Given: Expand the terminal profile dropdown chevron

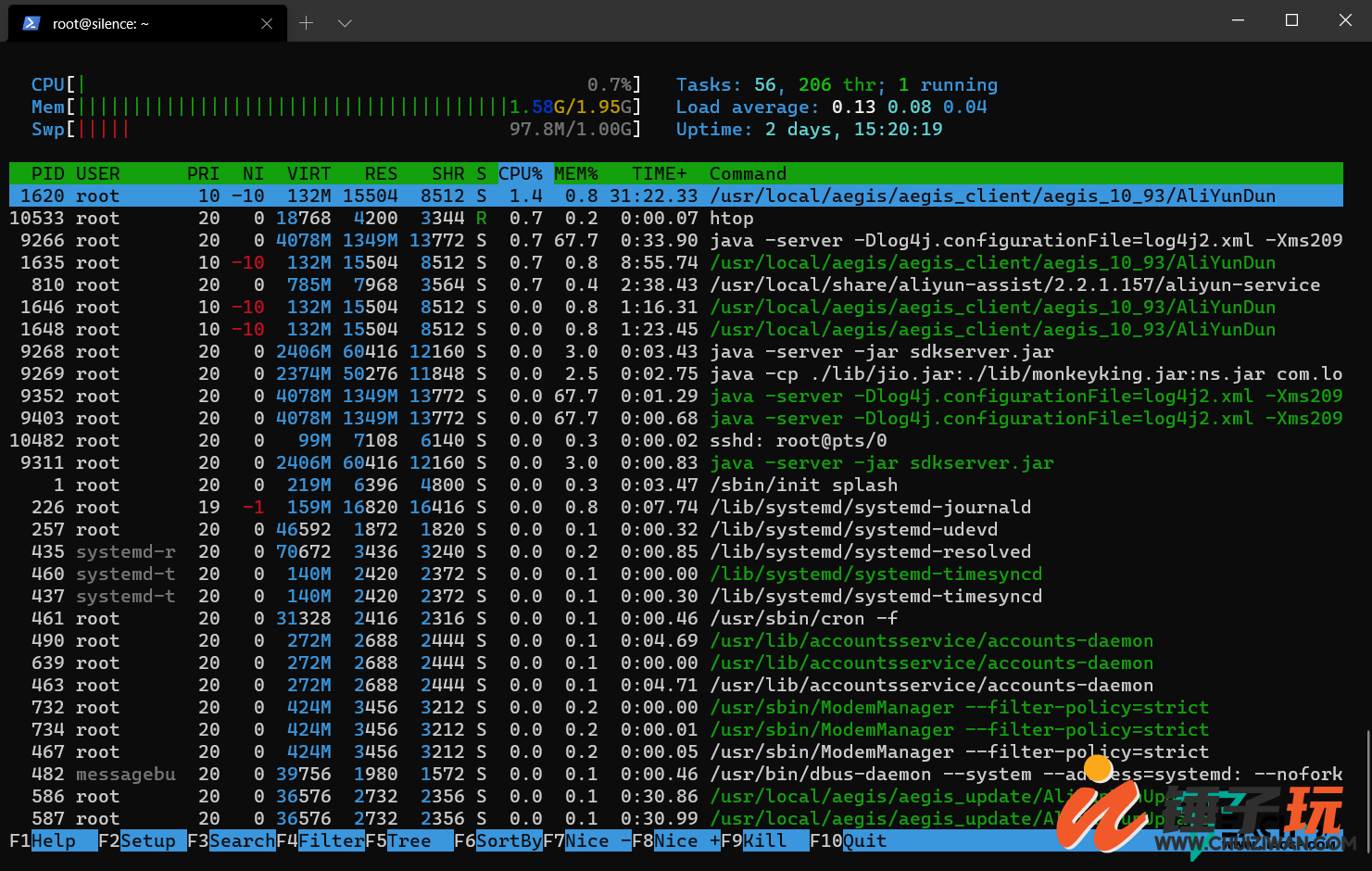Looking at the screenshot, I should tap(345, 23).
